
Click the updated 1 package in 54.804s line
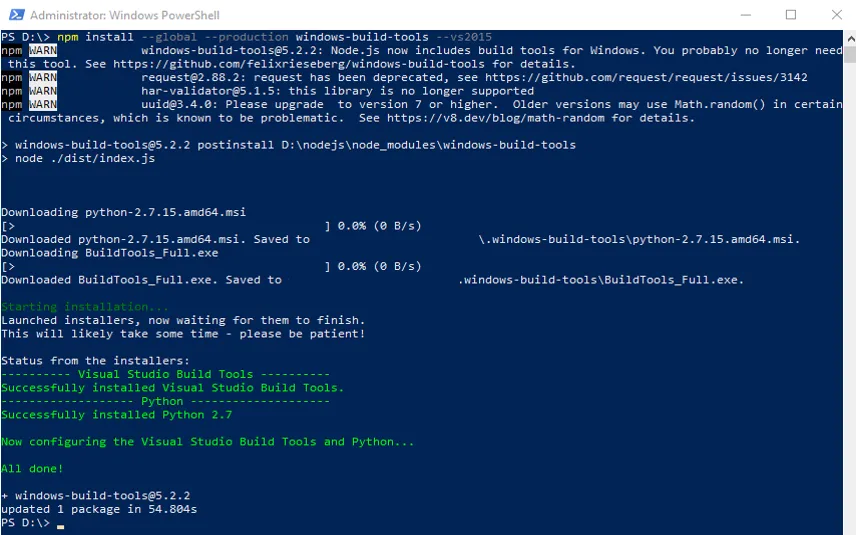[x=99, y=509]
